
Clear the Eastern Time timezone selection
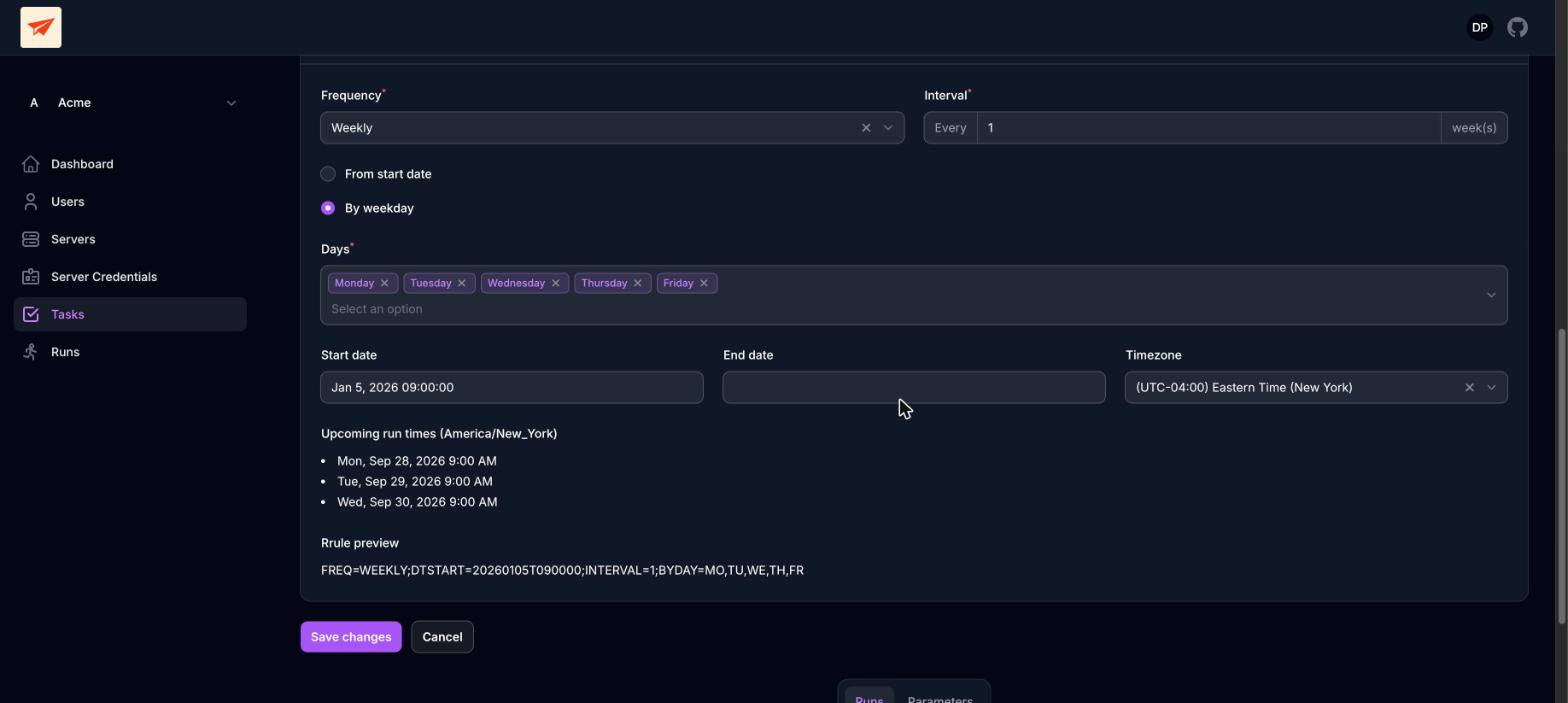1469,387
